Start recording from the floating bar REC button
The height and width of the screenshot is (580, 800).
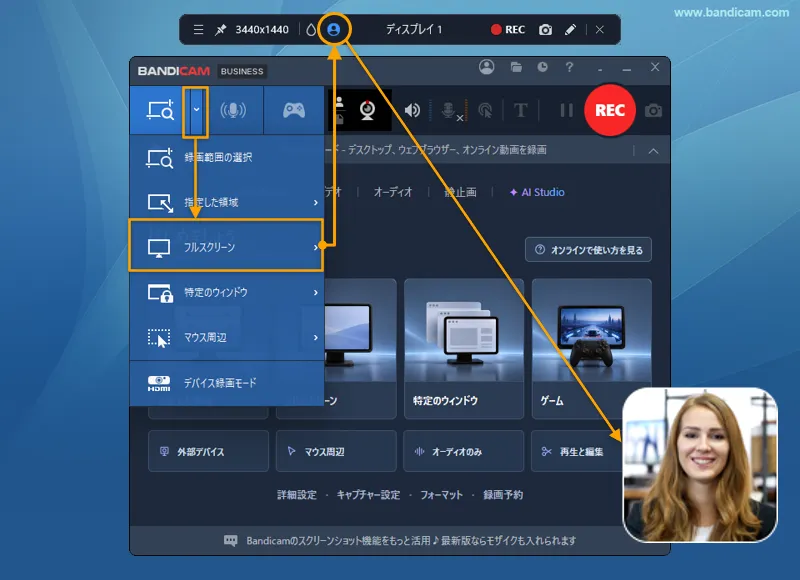pos(508,30)
